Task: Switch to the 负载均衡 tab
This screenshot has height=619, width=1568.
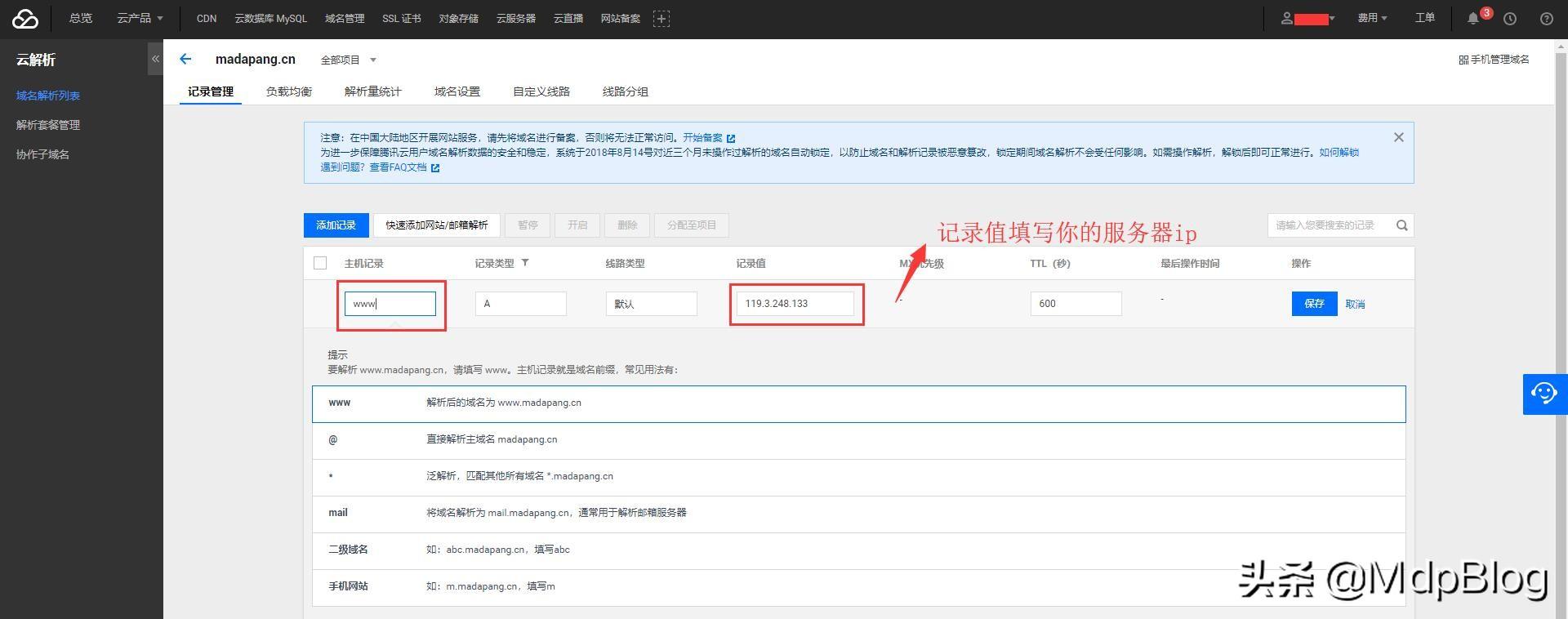Action: coord(289,91)
